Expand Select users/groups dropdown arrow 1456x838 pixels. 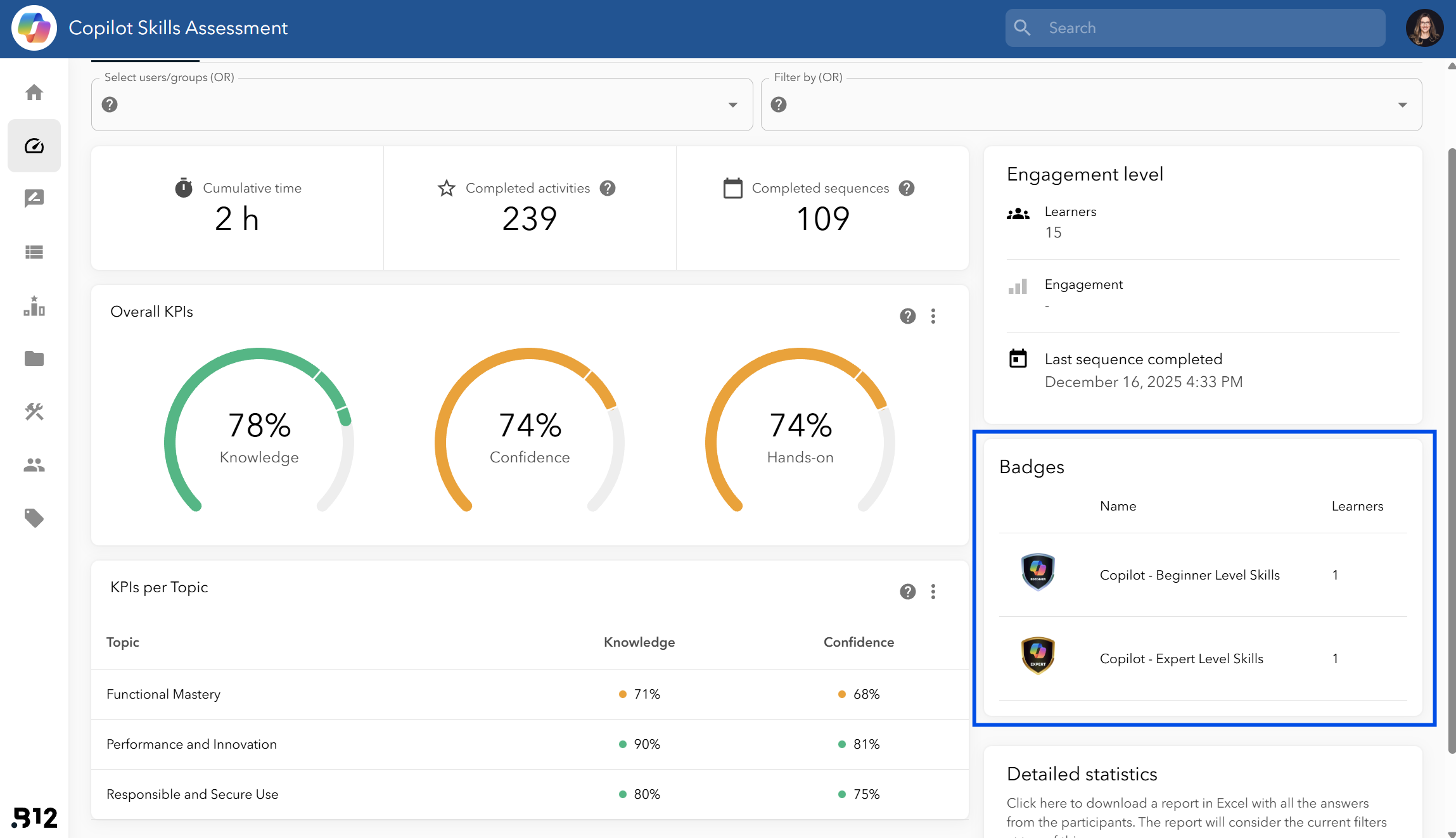click(732, 105)
